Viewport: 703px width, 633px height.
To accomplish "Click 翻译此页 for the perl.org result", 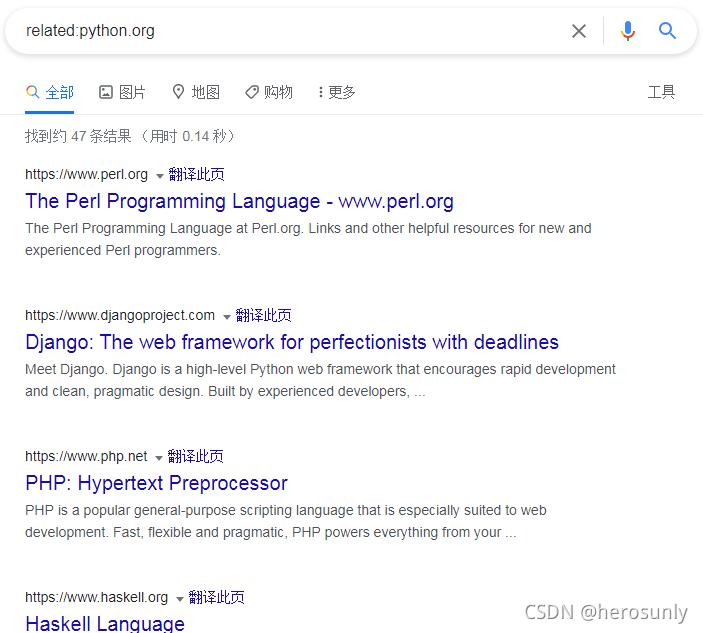I will click(196, 174).
